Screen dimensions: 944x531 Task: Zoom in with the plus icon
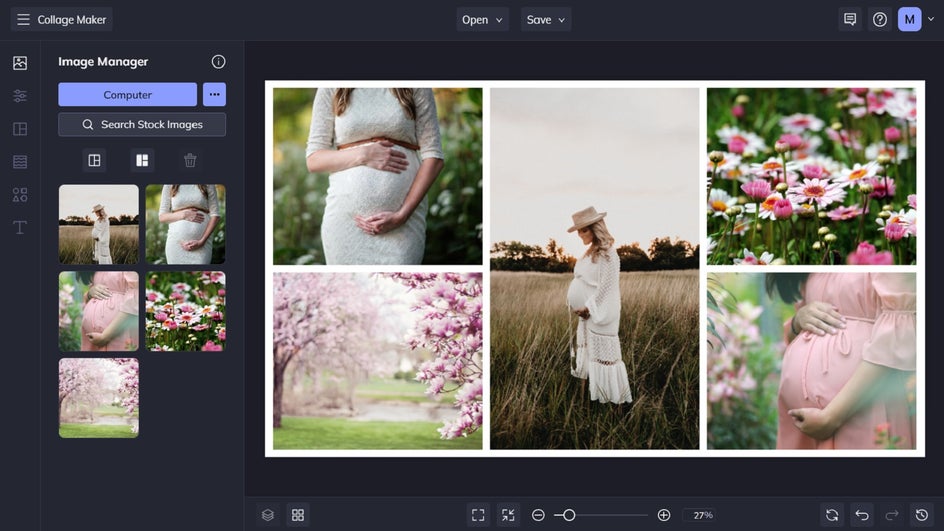(664, 515)
